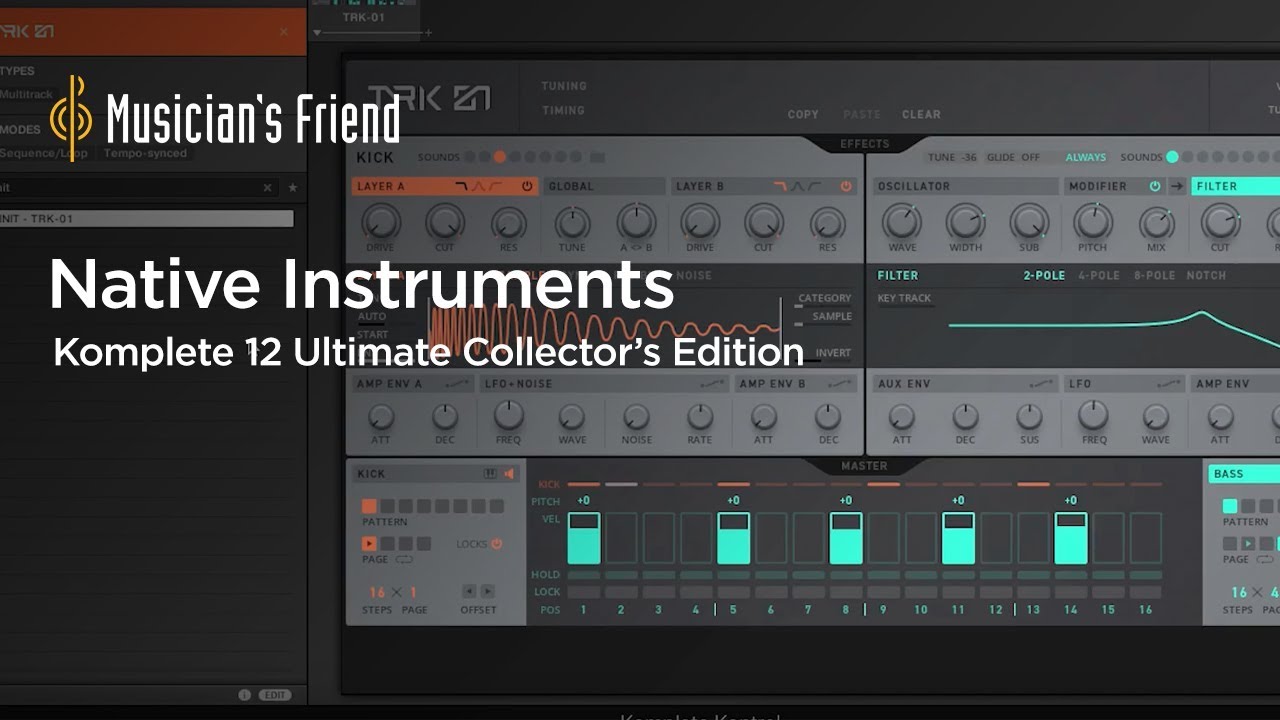Open the dropdown arrow below TRK-01 tab

(318, 33)
